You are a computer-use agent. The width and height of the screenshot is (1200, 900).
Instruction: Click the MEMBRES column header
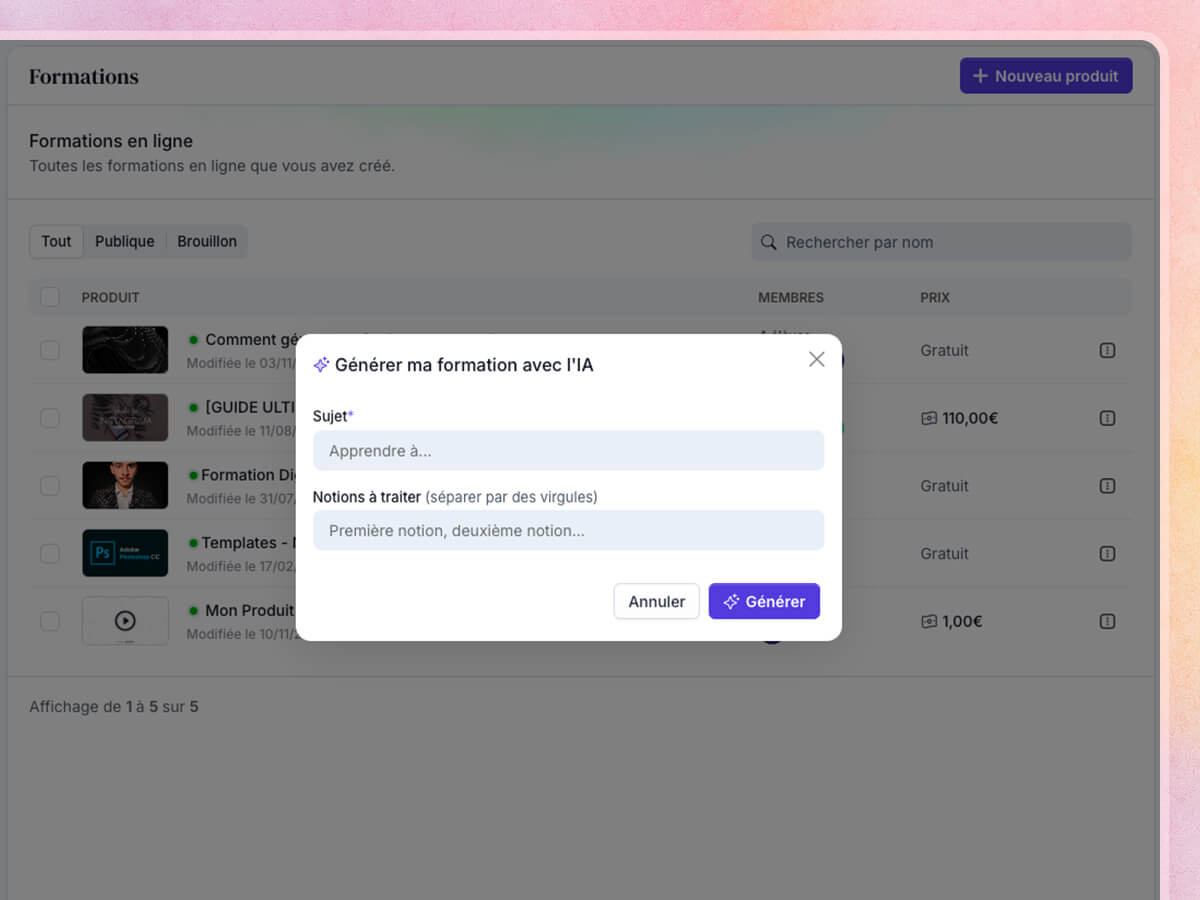point(791,297)
